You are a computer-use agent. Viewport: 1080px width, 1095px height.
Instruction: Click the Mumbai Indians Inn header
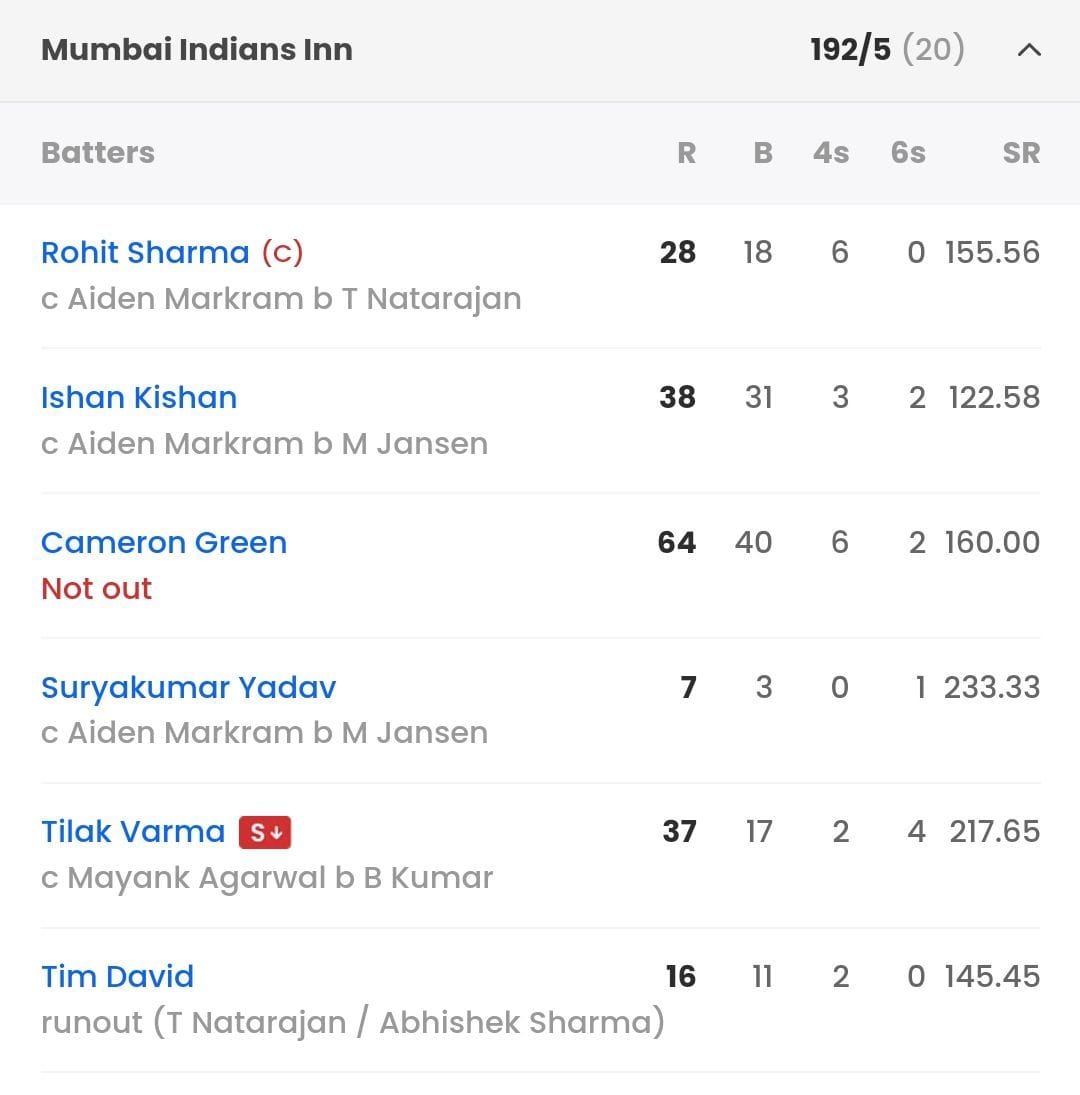tap(196, 49)
